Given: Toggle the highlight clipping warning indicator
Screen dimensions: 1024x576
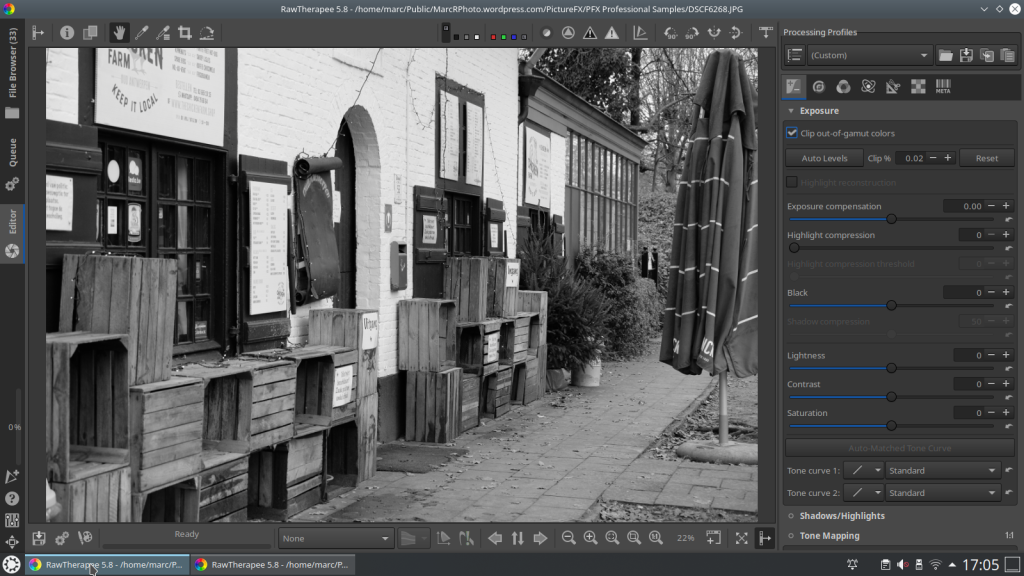Looking at the screenshot, I should [x=612, y=32].
